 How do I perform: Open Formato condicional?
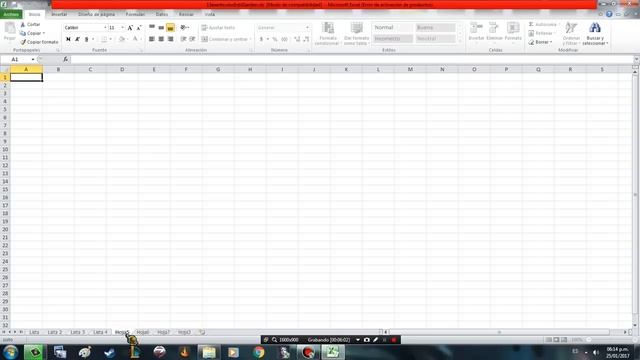coord(328,33)
